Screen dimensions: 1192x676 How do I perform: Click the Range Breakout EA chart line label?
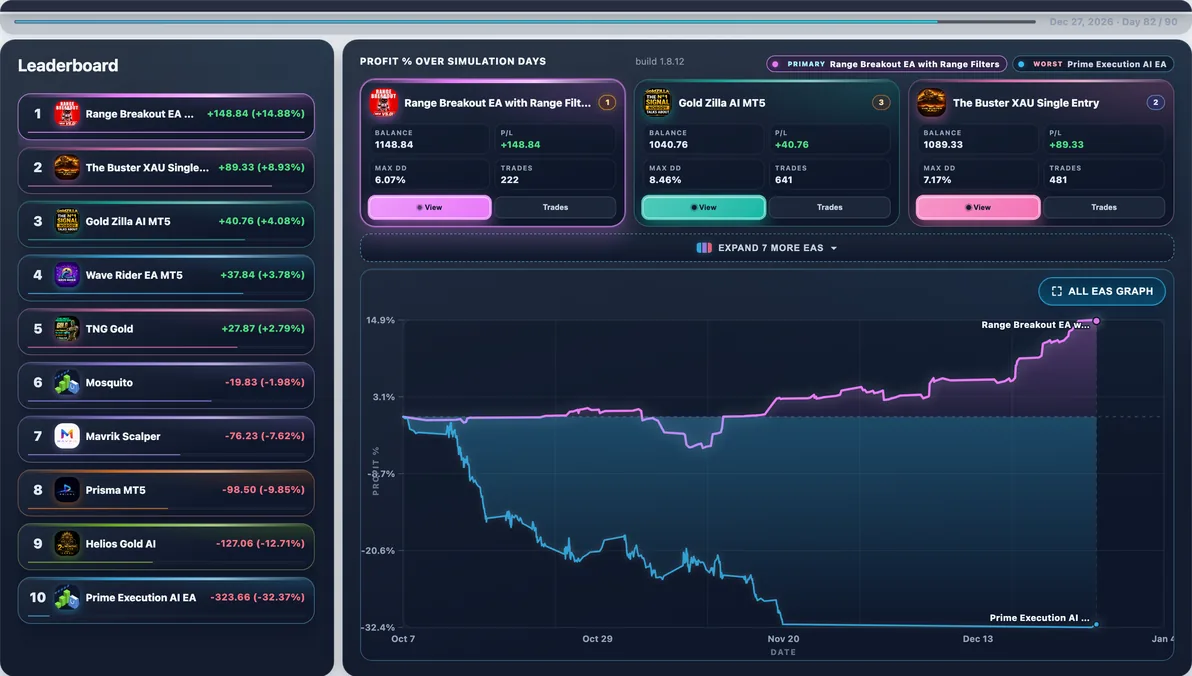(1035, 325)
